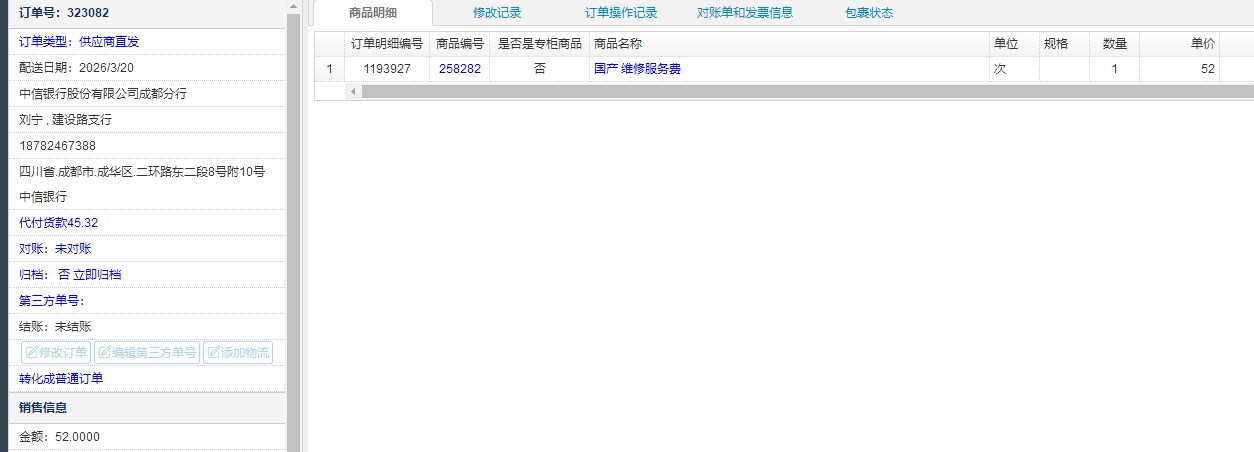1254x452 pixels.
Task: Show the 包裹状态 tab
Action: click(869, 13)
